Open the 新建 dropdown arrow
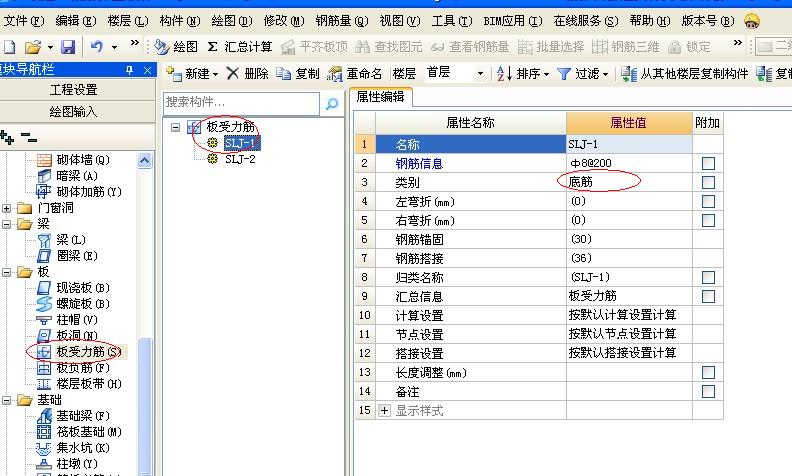 (x=216, y=74)
